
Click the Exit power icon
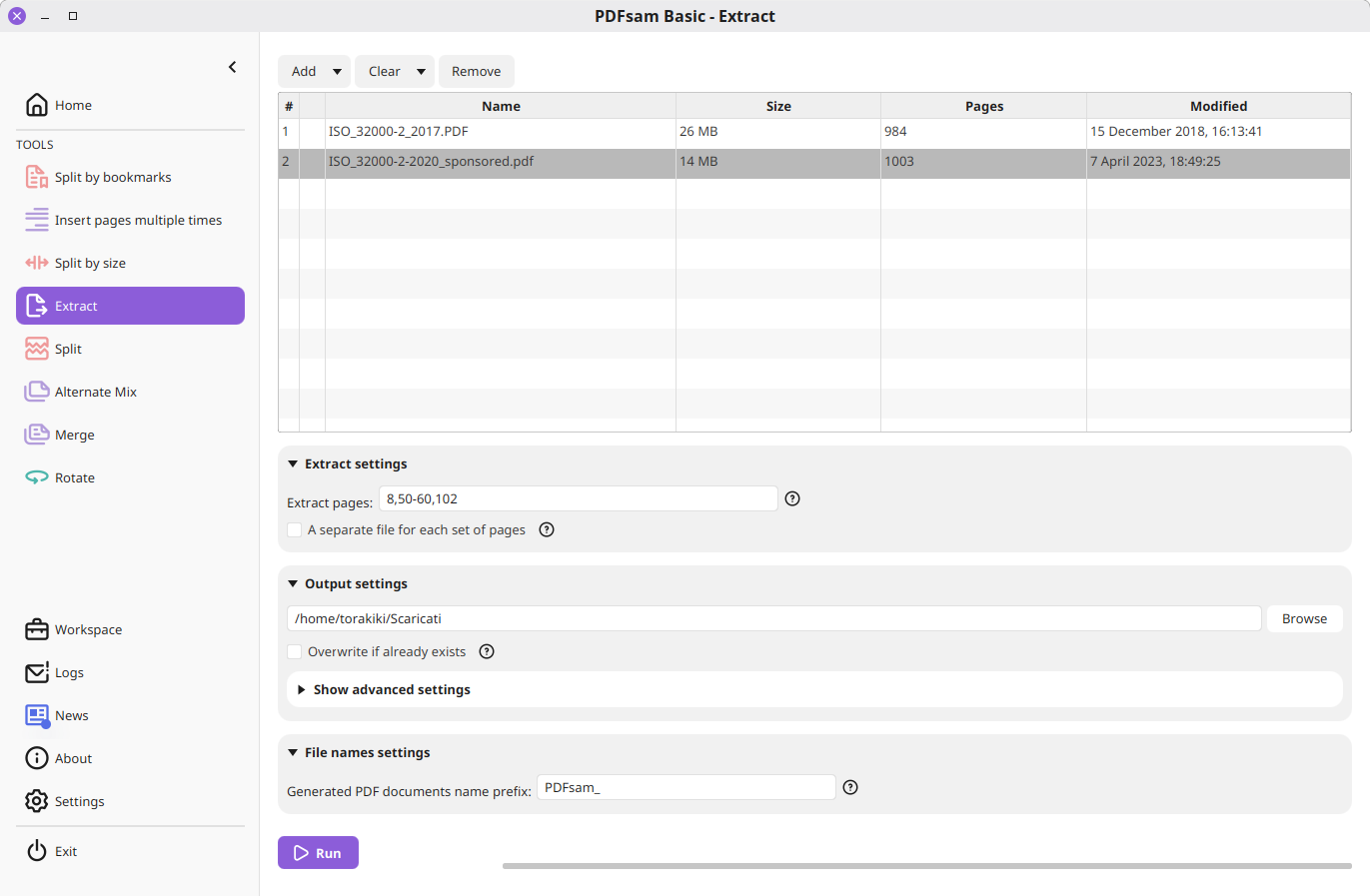37,851
